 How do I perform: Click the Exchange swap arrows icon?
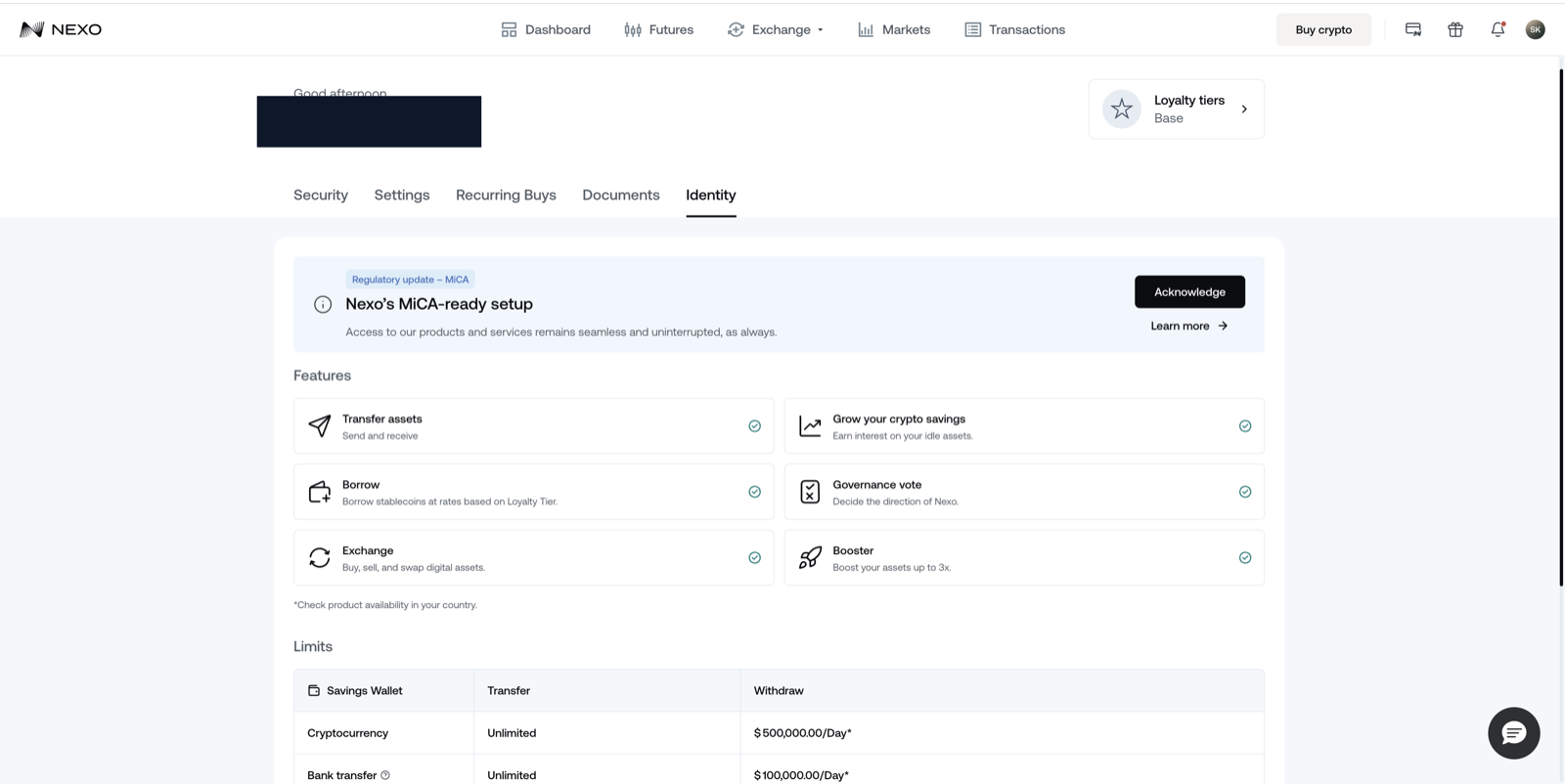click(320, 557)
